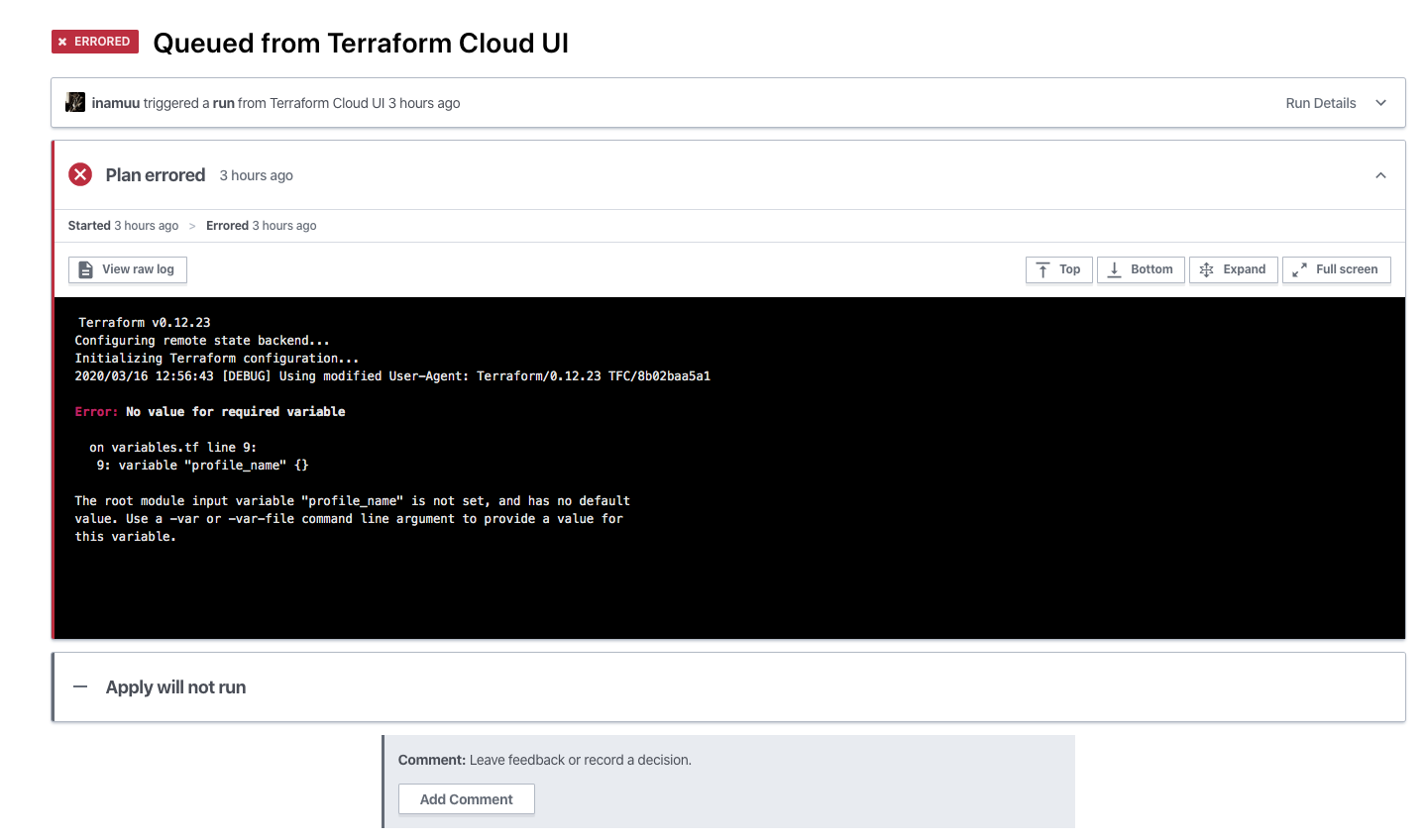Click the Queued from Terraform Cloud UI title
Image resolution: width=1425 pixels, height=840 pixels.
pos(361,44)
